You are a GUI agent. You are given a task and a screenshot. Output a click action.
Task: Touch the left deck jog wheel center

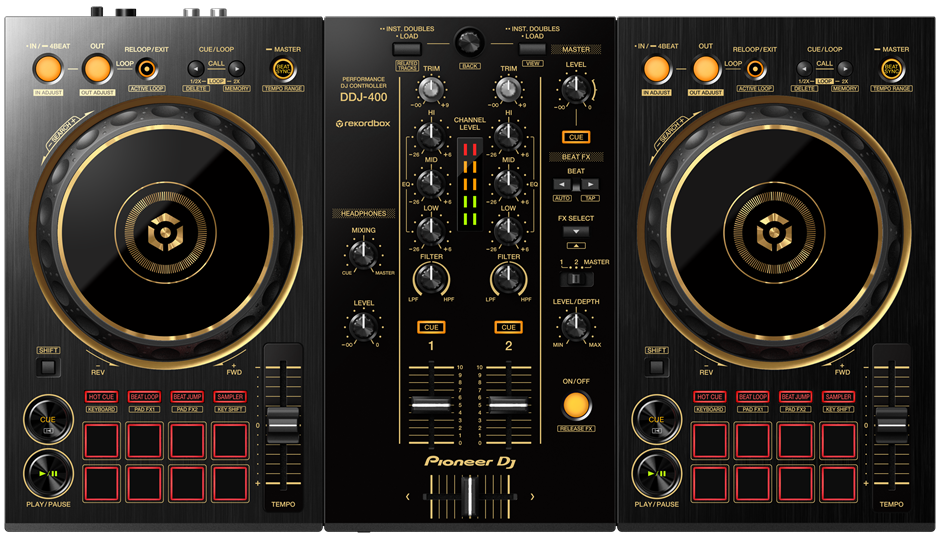coord(165,233)
